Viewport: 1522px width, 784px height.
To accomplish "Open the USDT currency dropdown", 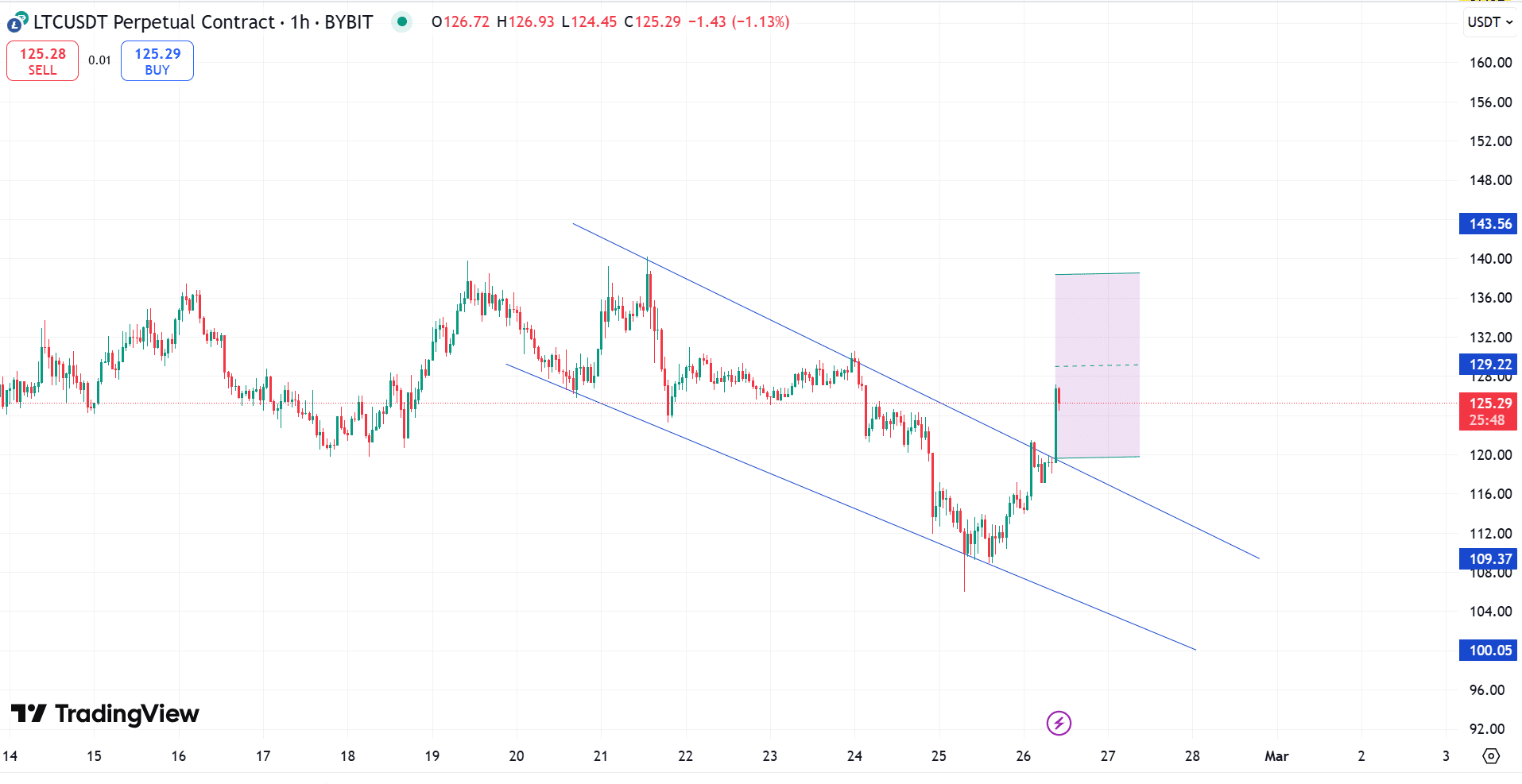I will pyautogui.click(x=1489, y=22).
